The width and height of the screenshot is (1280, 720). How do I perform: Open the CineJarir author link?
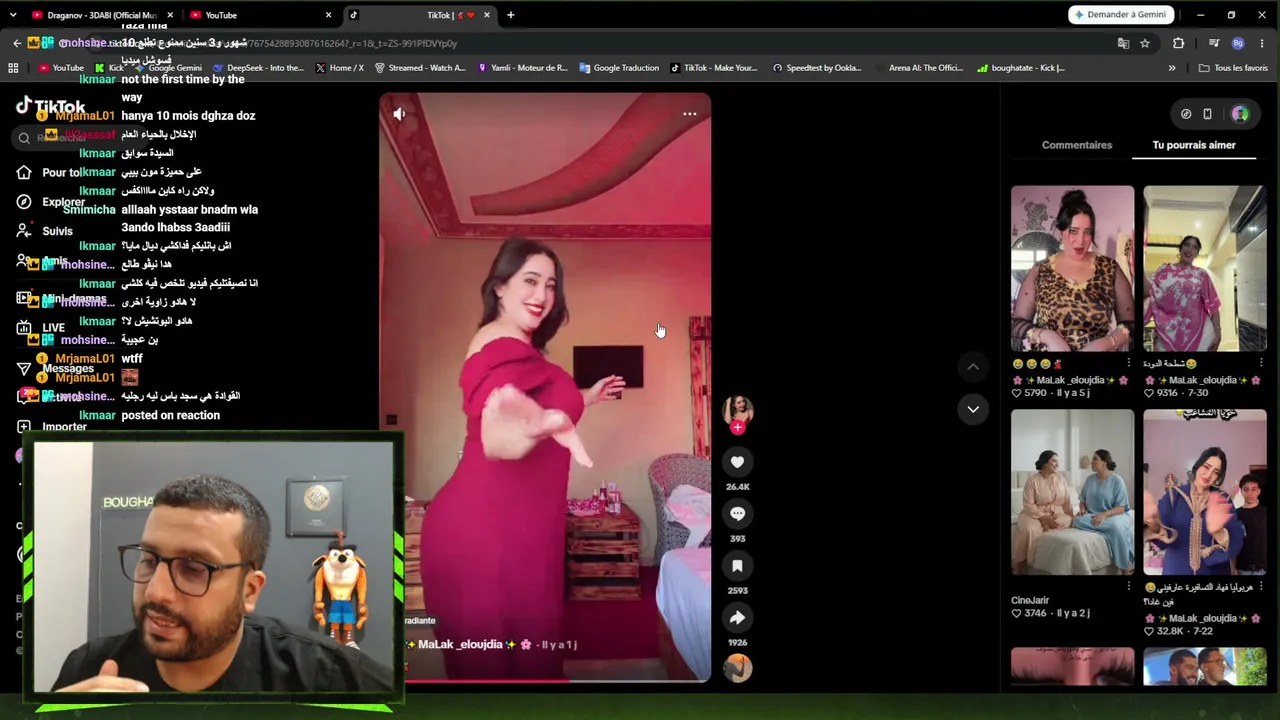tap(1030, 601)
